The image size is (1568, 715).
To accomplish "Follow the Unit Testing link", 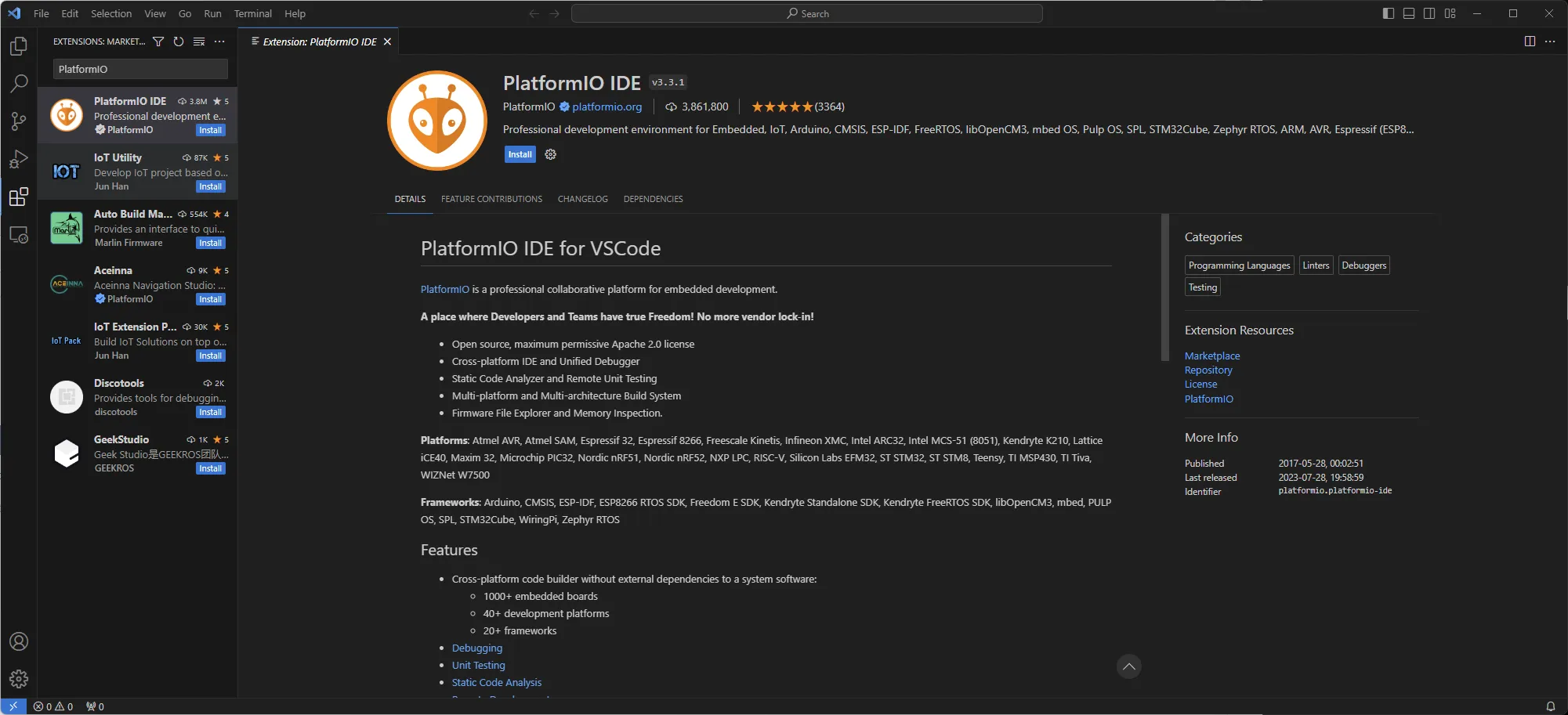I will [478, 665].
